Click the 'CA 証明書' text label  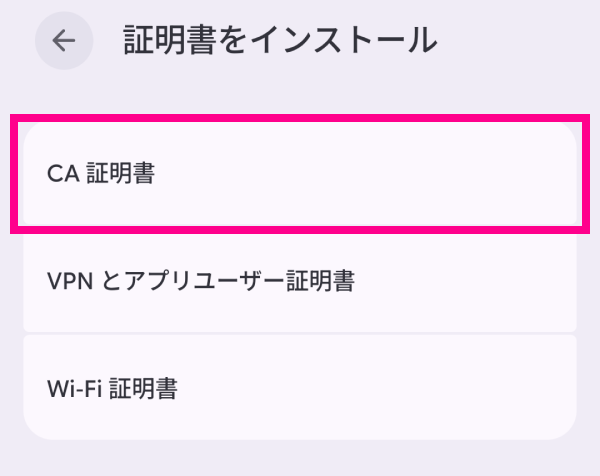pos(100,174)
